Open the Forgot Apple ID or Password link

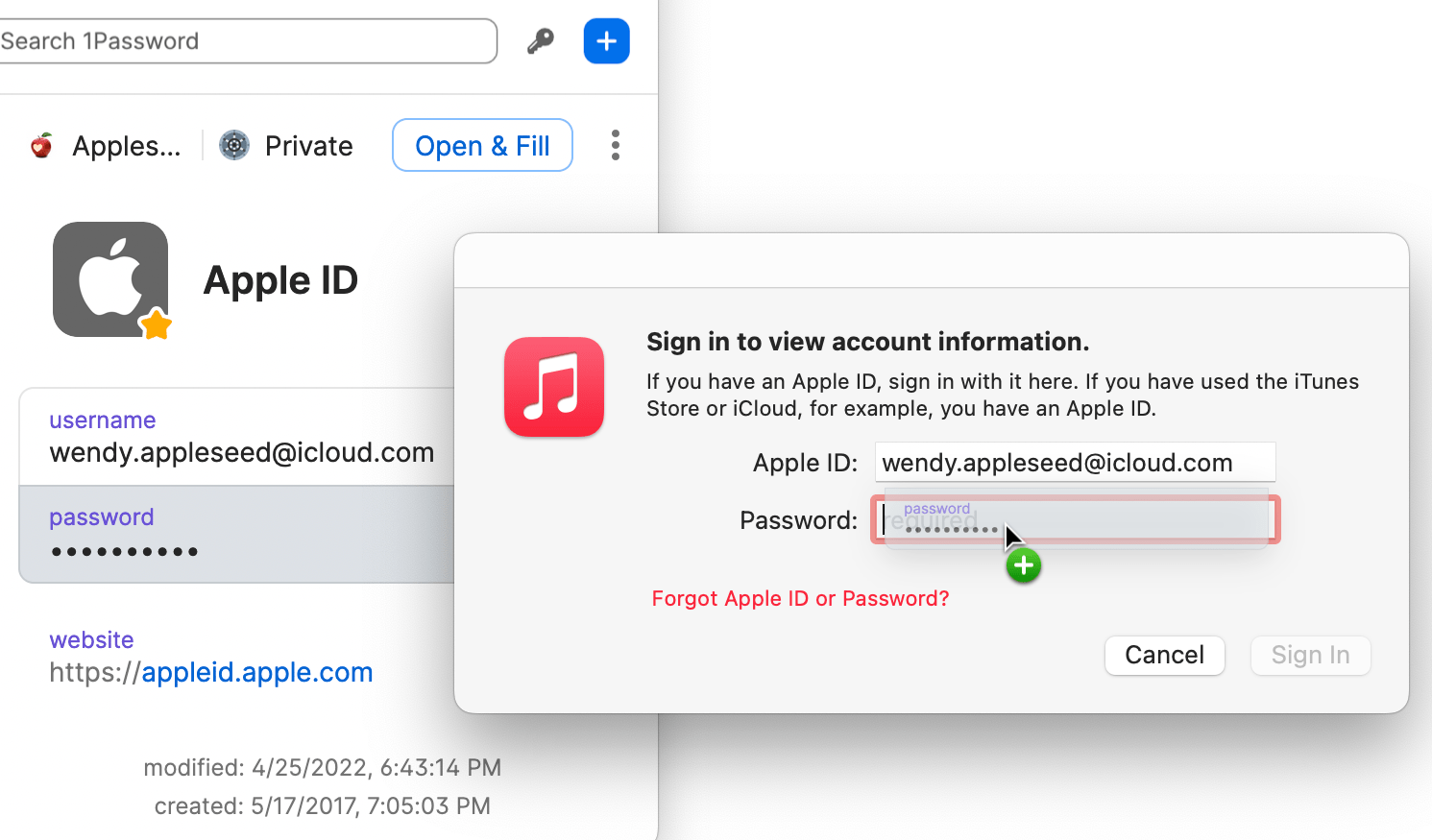[x=800, y=598]
